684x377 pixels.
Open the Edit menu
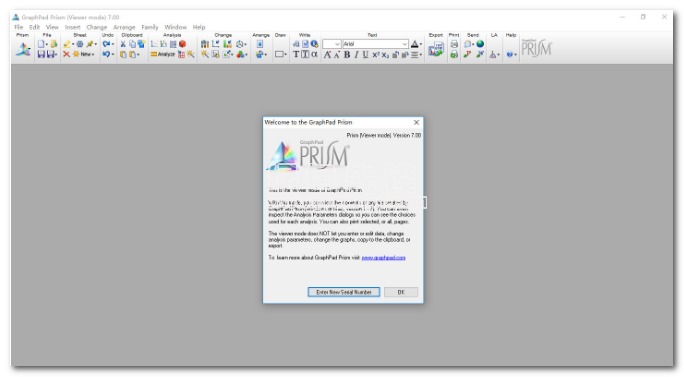34,27
